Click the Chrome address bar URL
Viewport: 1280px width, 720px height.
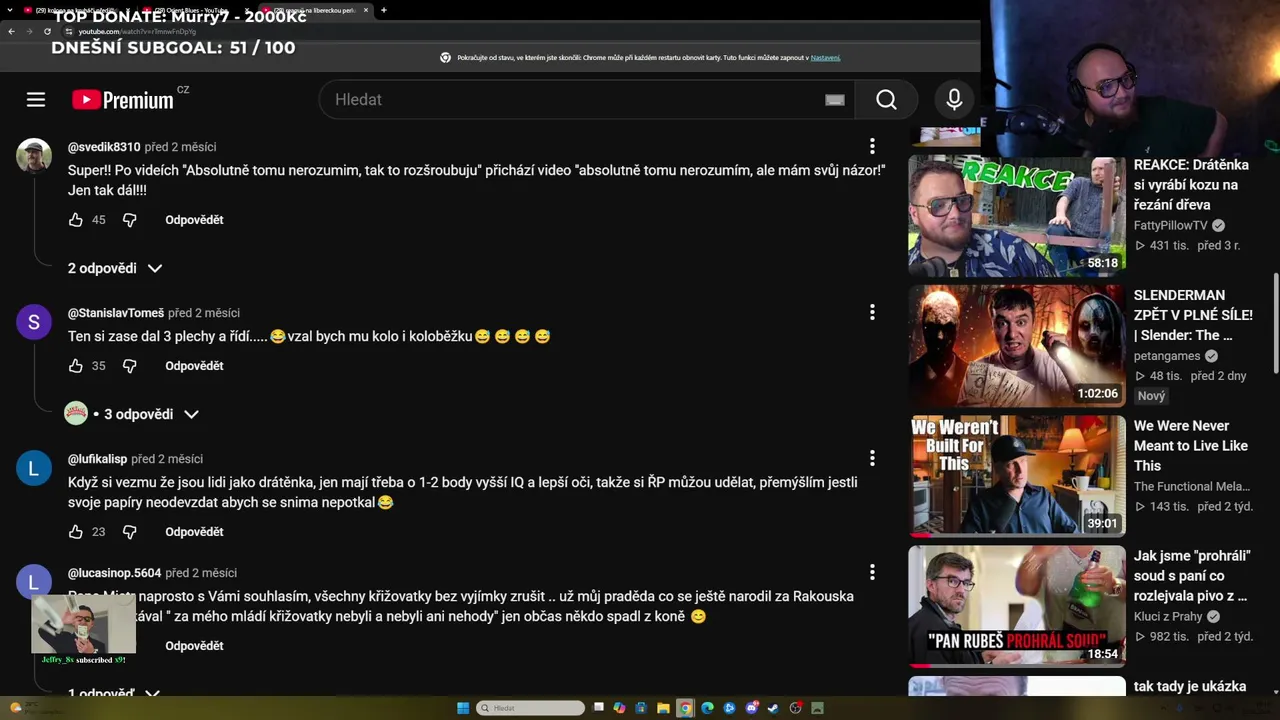click(137, 31)
